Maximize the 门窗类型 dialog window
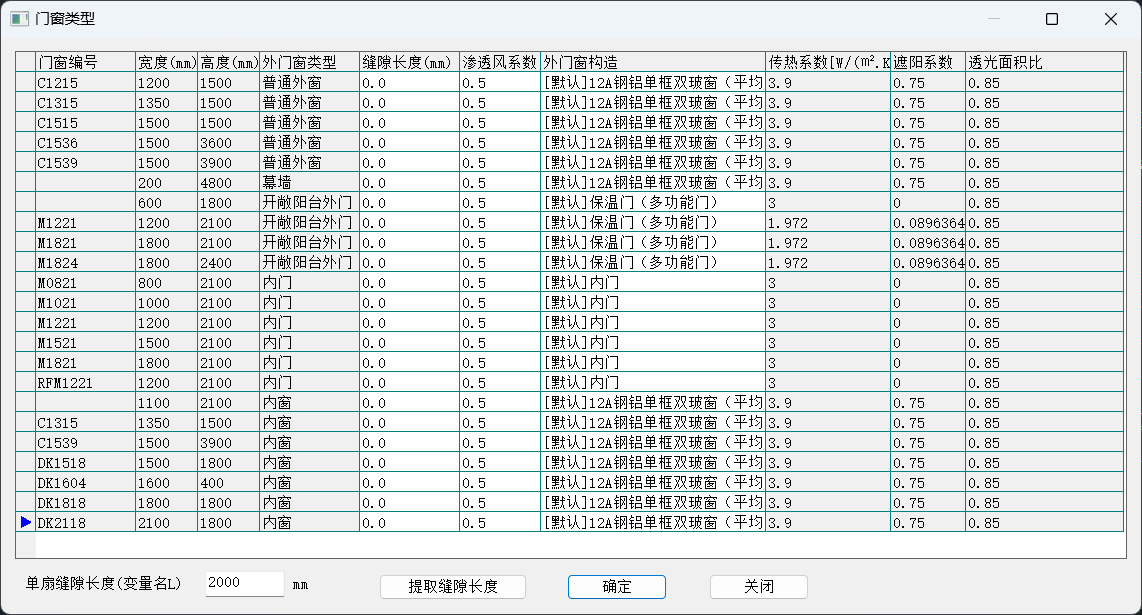 tap(1051, 19)
